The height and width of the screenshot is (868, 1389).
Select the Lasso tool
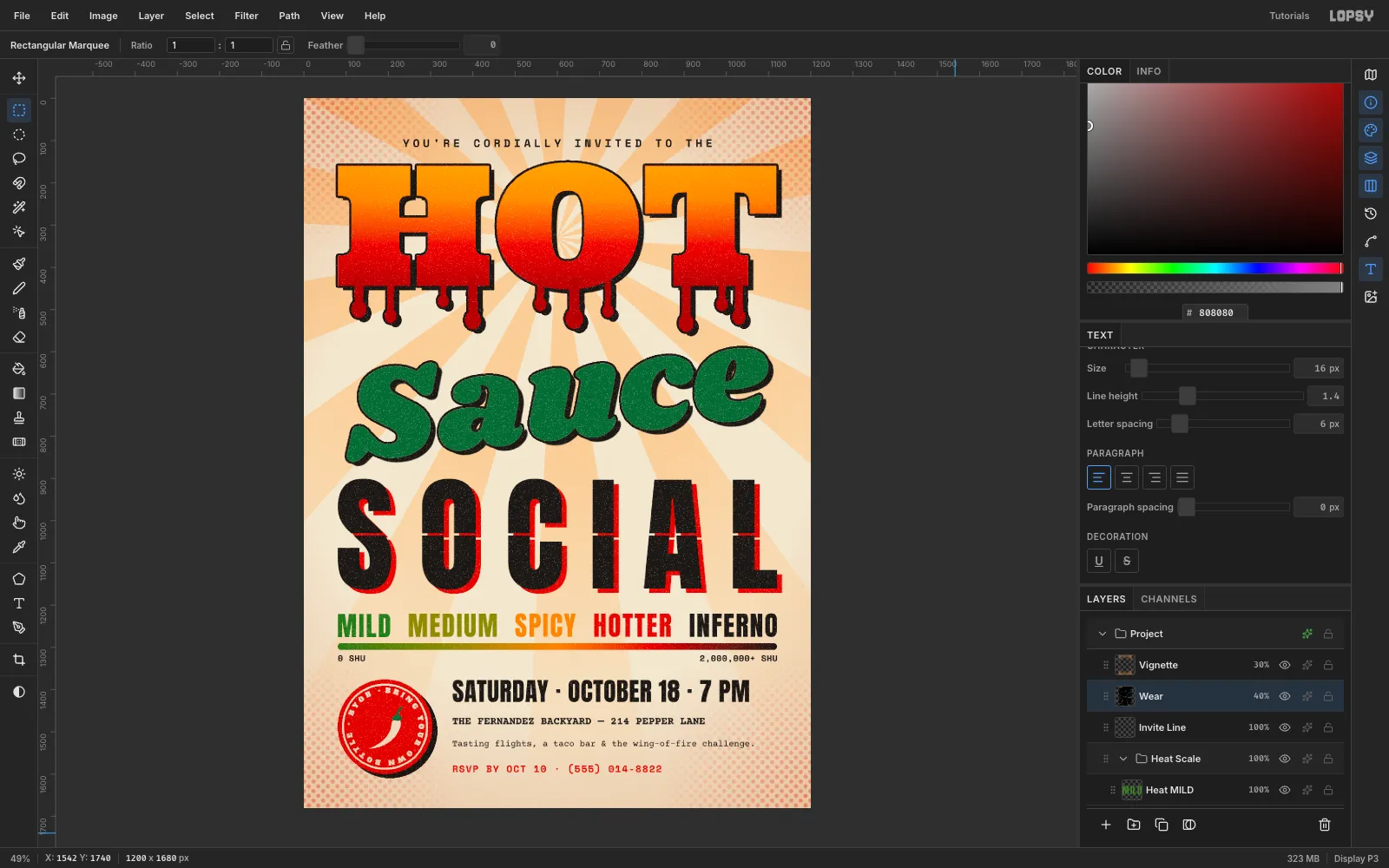[x=19, y=159]
